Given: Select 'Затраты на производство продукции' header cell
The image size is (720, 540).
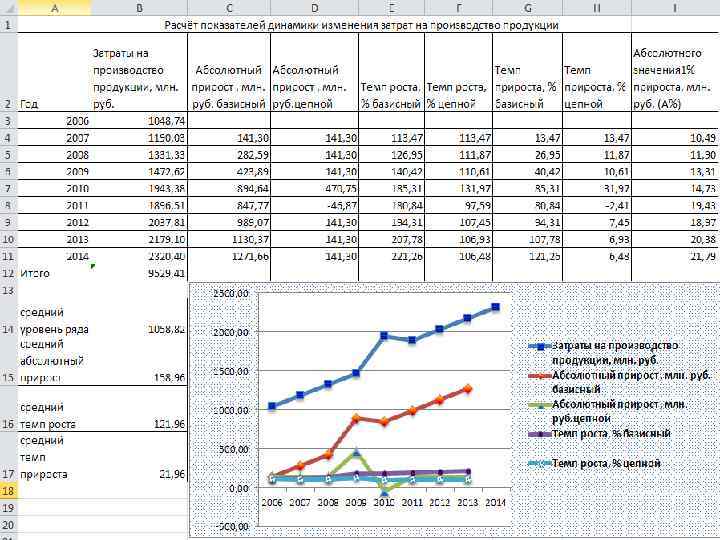Looking at the screenshot, I should [139, 72].
